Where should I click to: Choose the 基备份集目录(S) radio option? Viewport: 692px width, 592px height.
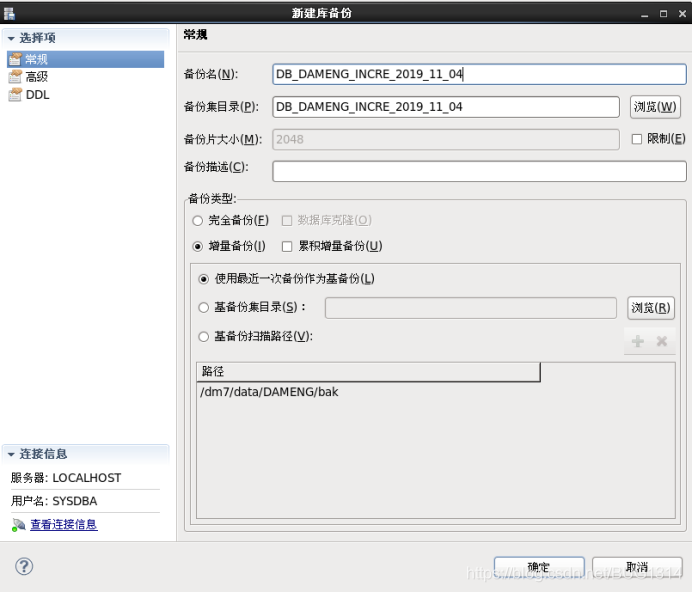(x=203, y=308)
